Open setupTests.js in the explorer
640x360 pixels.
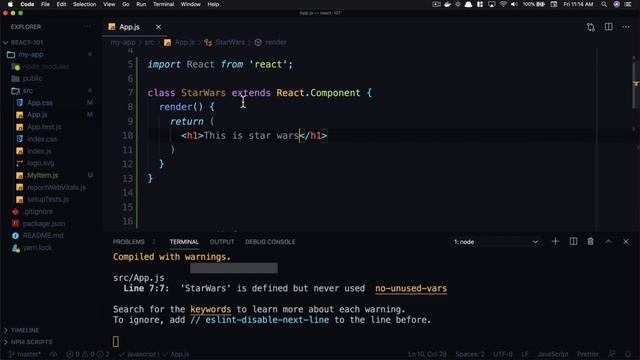click(48, 200)
